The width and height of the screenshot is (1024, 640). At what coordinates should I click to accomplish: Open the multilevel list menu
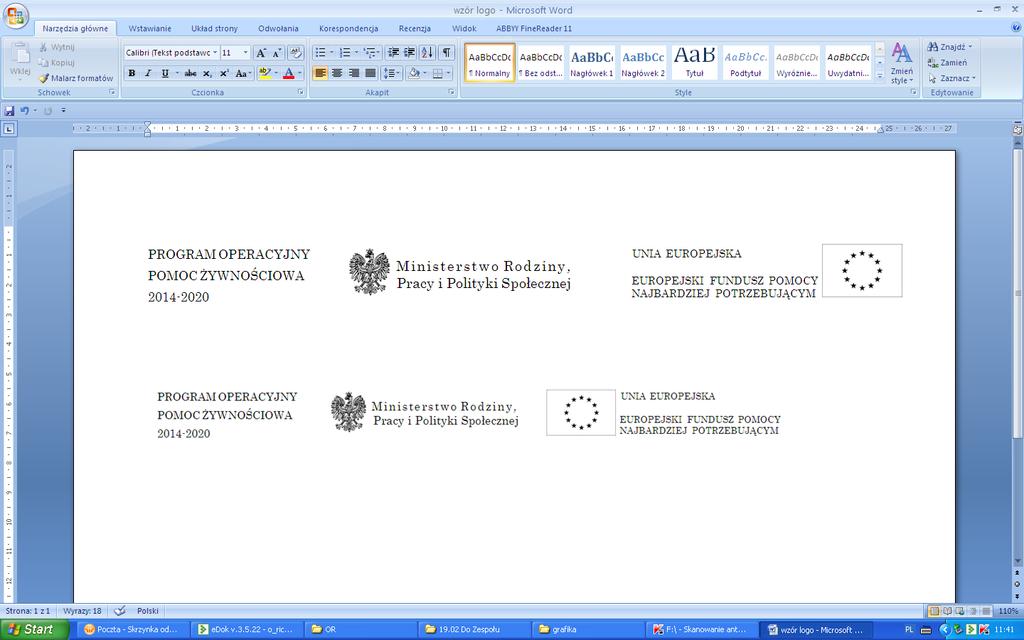click(x=370, y=53)
